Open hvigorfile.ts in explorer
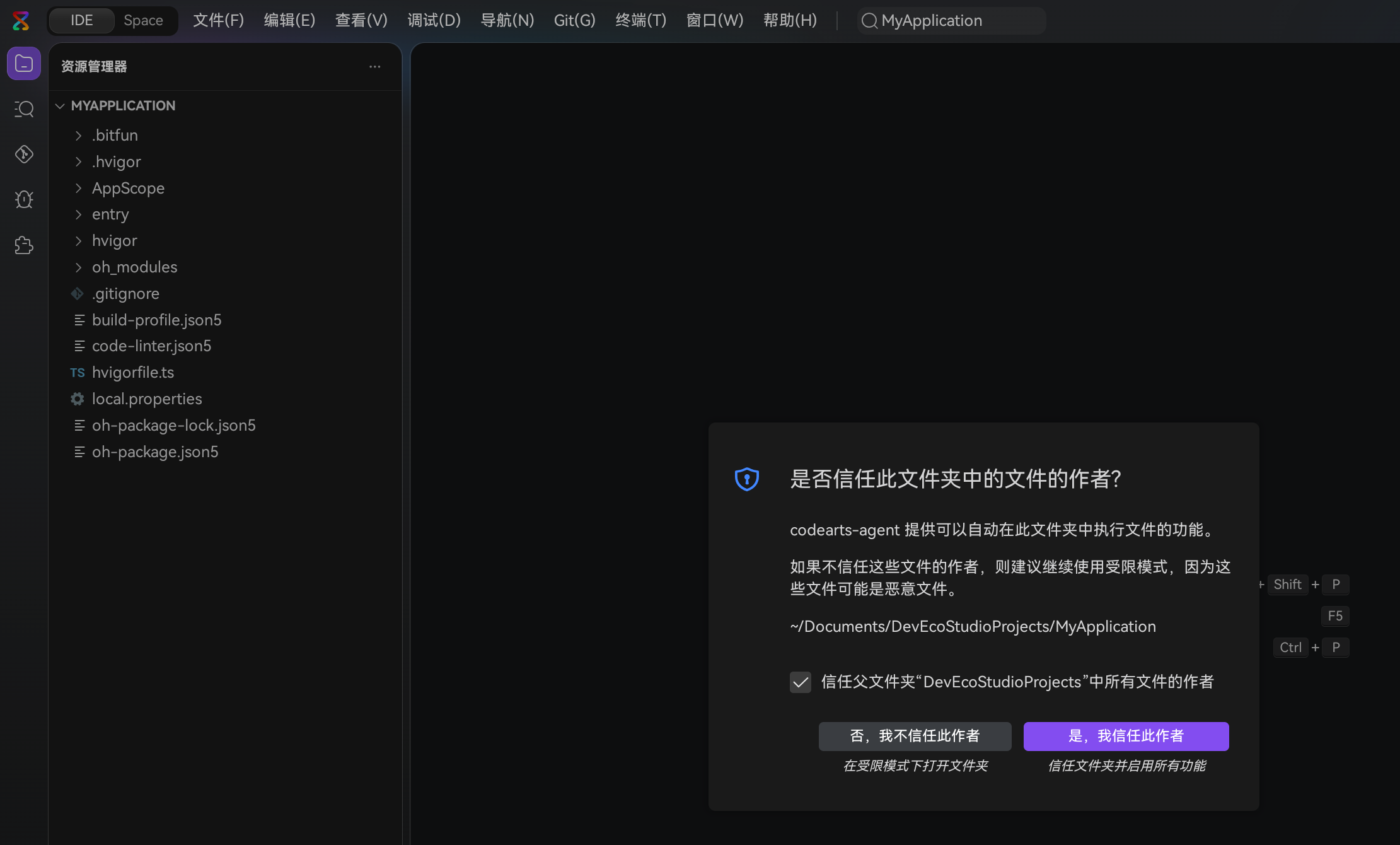Image resolution: width=1400 pixels, height=845 pixels. [225, 373]
